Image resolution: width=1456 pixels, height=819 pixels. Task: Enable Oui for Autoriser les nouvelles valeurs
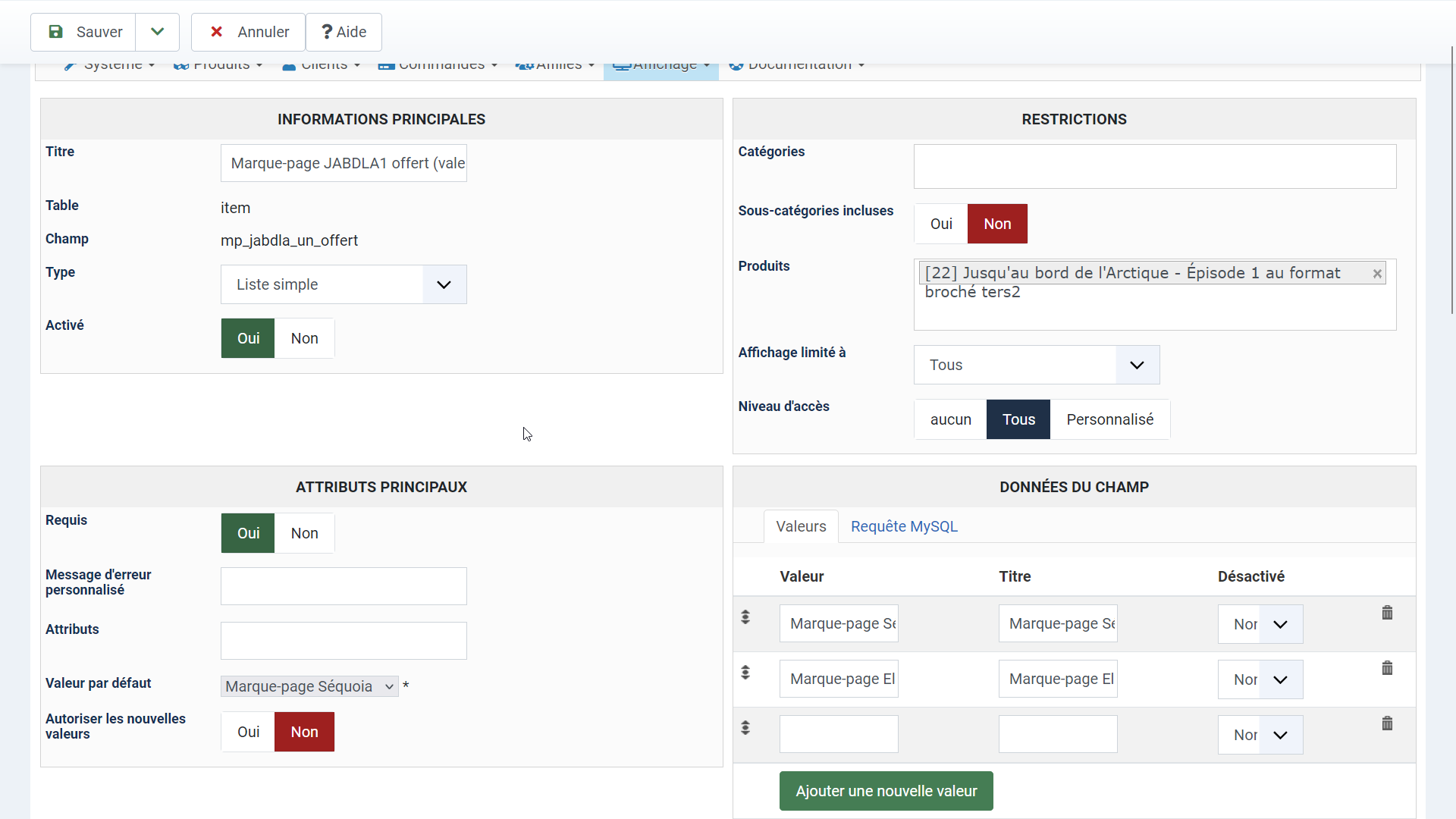[248, 732]
